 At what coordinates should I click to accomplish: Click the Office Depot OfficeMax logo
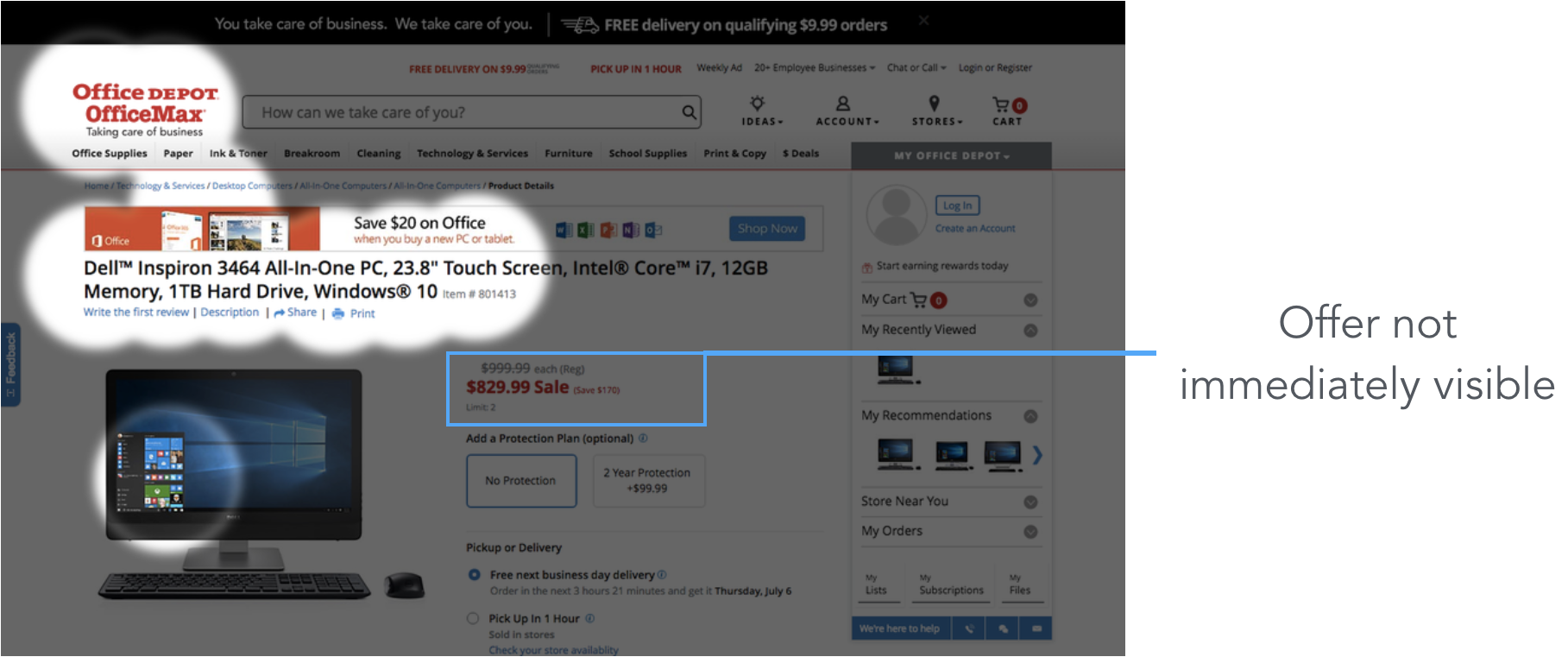click(x=145, y=110)
